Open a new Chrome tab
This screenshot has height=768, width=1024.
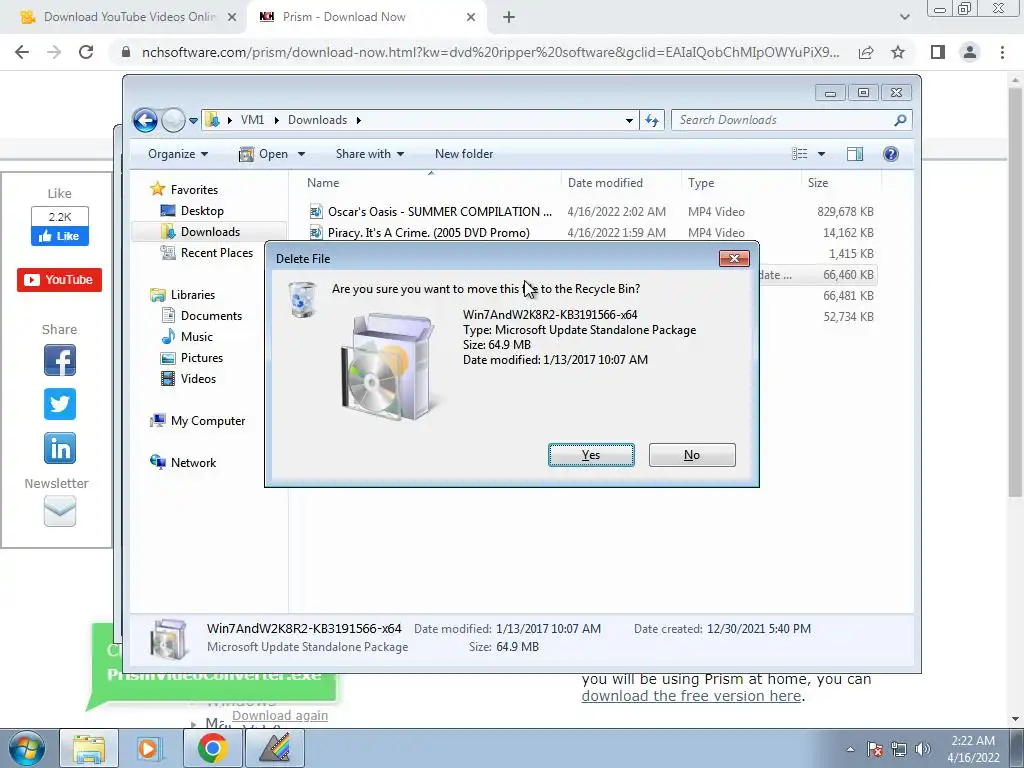509,18
